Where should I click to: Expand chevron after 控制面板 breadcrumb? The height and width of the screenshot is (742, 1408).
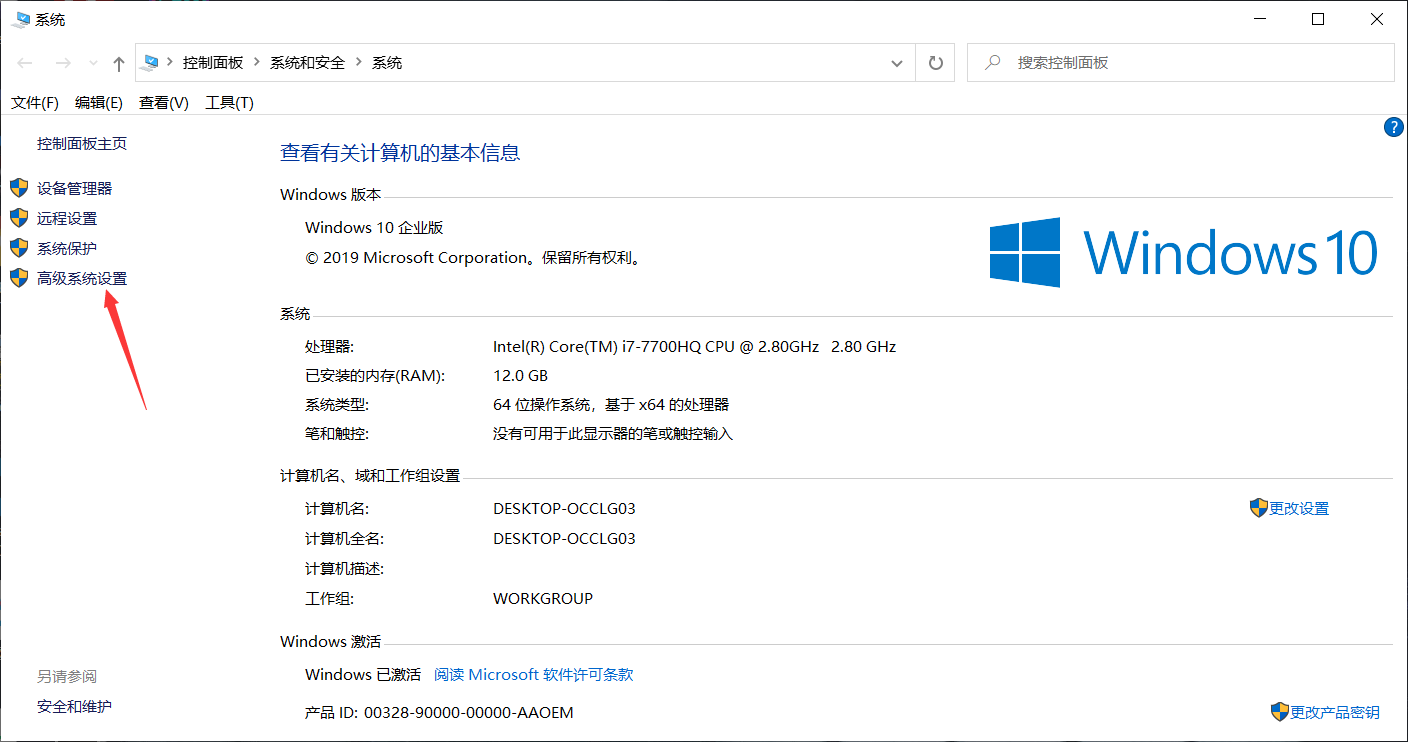[x=257, y=62]
